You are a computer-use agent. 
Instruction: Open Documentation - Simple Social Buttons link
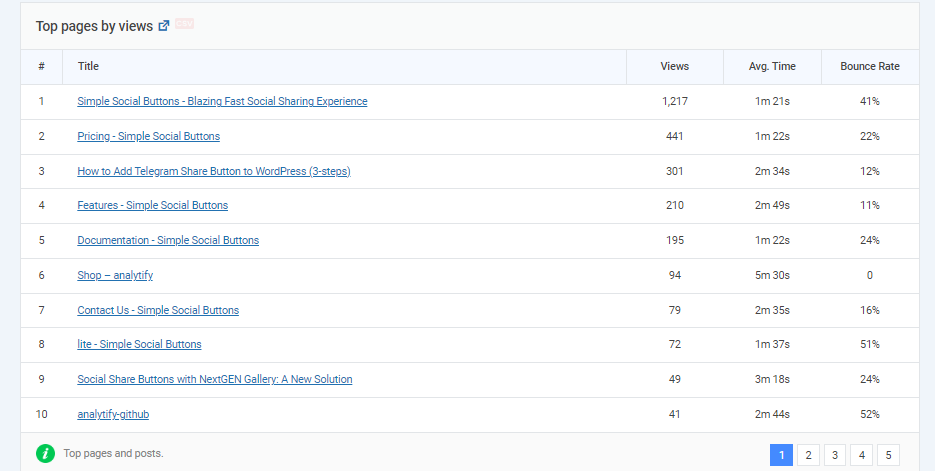pos(168,240)
